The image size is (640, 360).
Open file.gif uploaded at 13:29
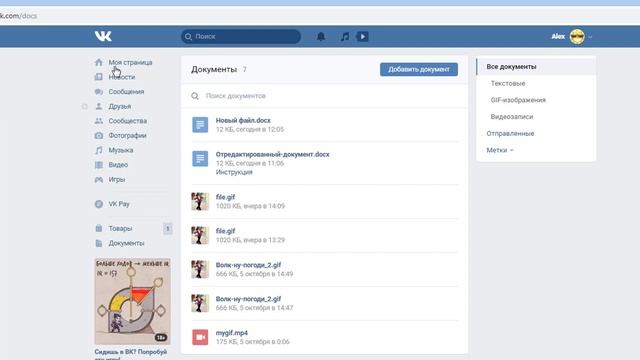(x=225, y=231)
